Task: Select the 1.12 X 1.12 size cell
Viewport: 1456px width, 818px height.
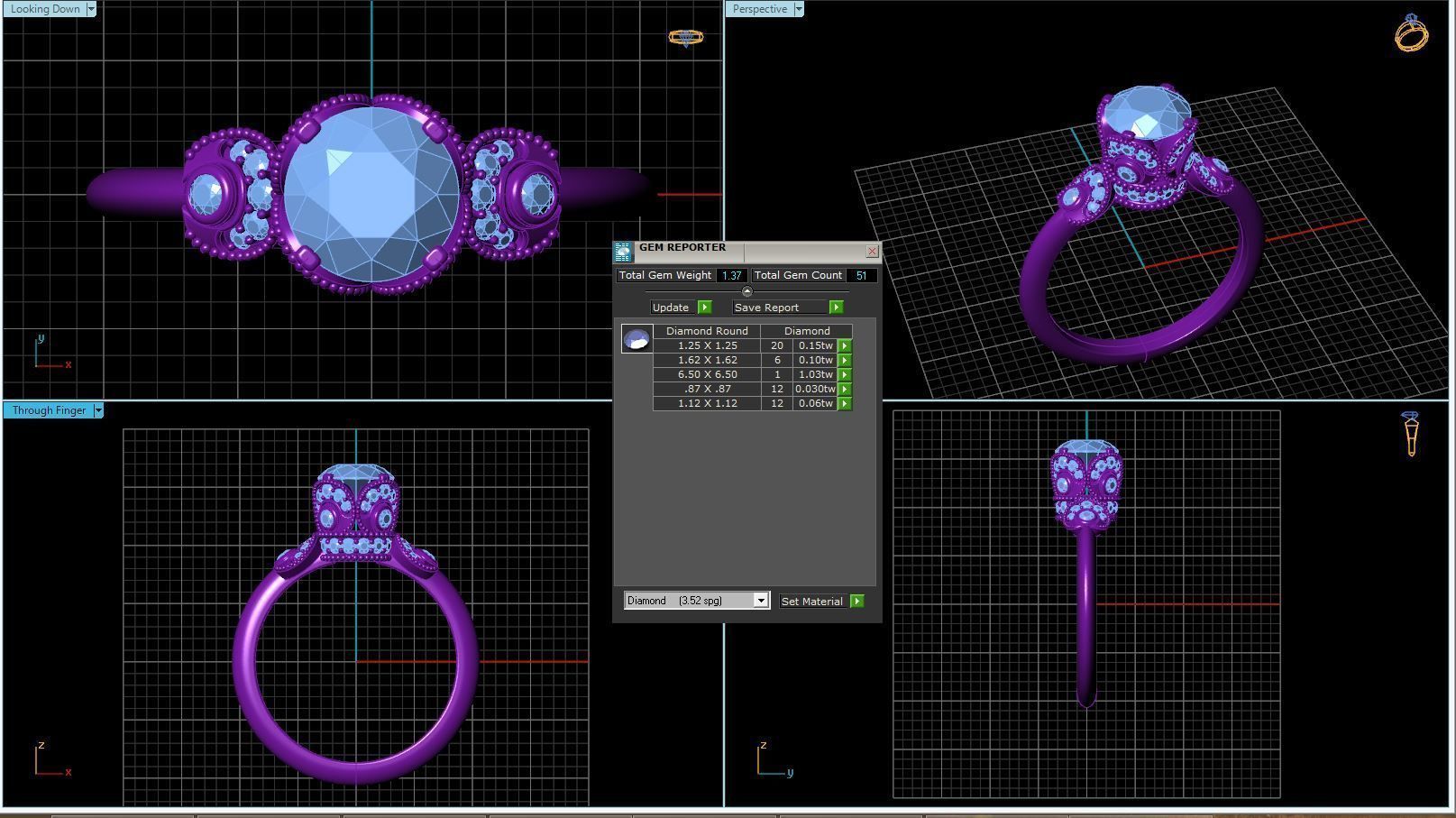Action: (708, 403)
